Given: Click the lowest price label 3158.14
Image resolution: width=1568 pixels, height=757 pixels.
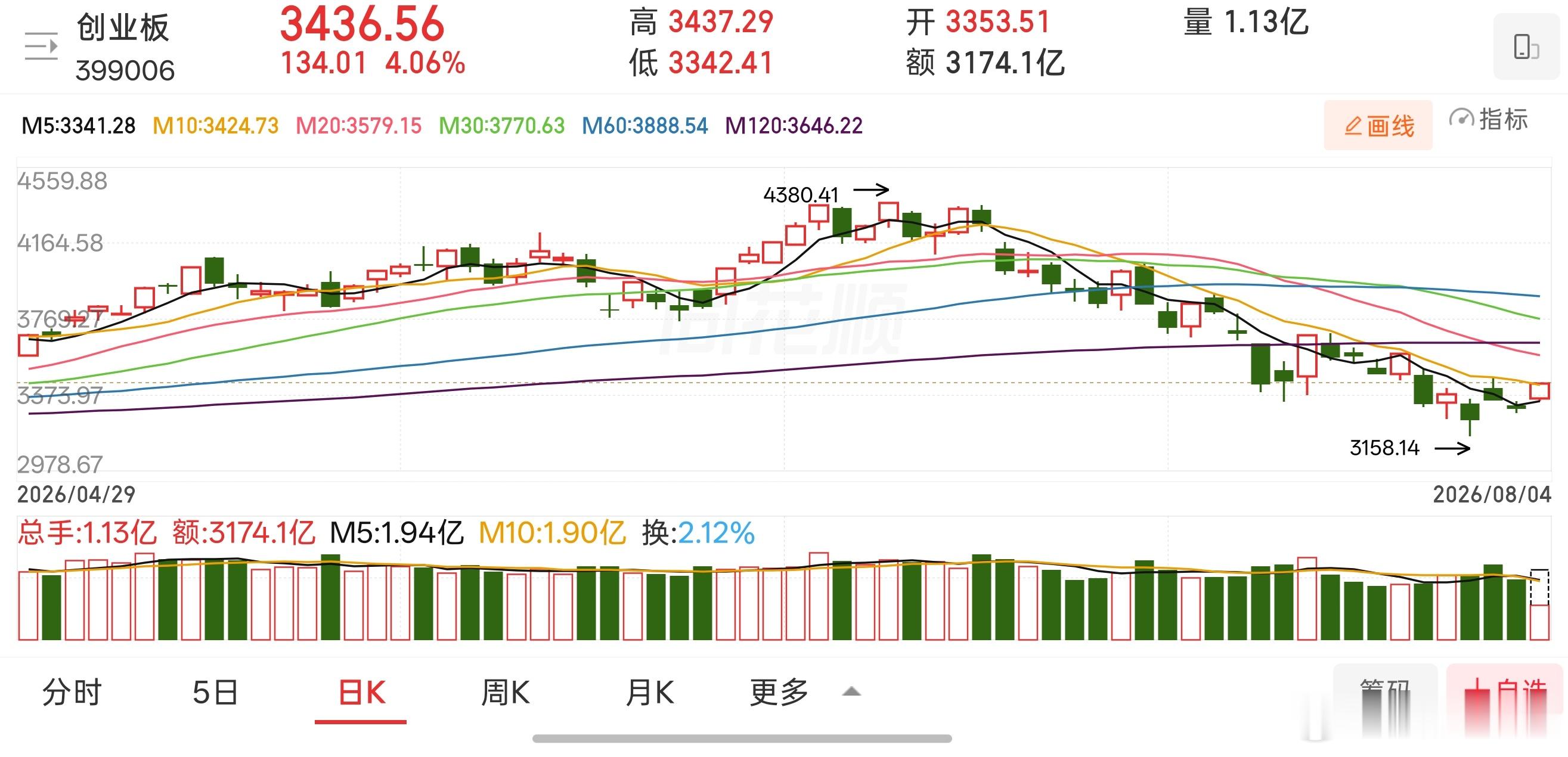Looking at the screenshot, I should click(x=1384, y=448).
